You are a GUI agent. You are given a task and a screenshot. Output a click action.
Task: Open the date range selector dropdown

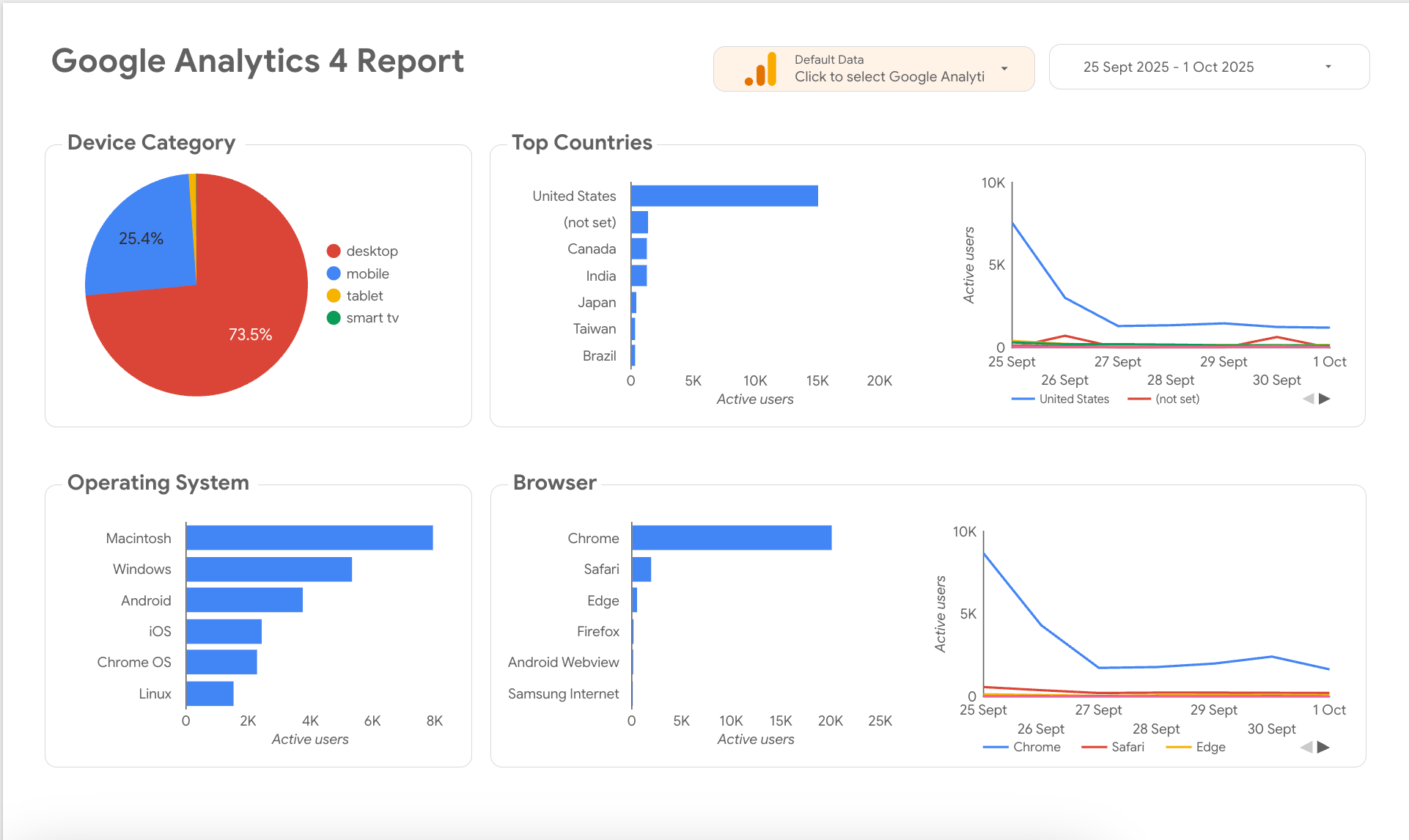(1328, 67)
